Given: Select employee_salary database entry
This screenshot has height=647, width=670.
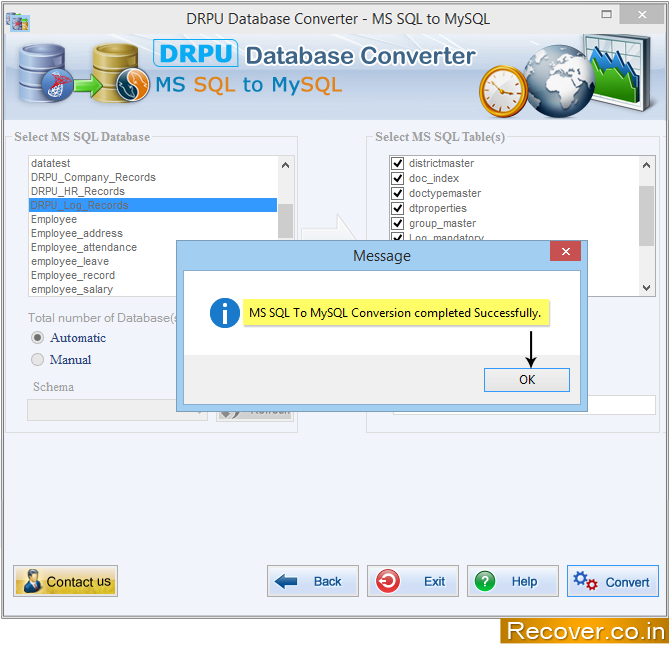Looking at the screenshot, I should click(103, 289).
